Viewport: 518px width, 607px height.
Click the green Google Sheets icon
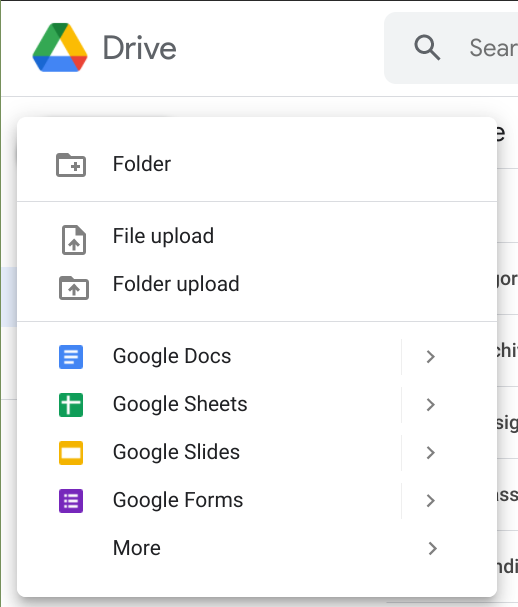(71, 405)
